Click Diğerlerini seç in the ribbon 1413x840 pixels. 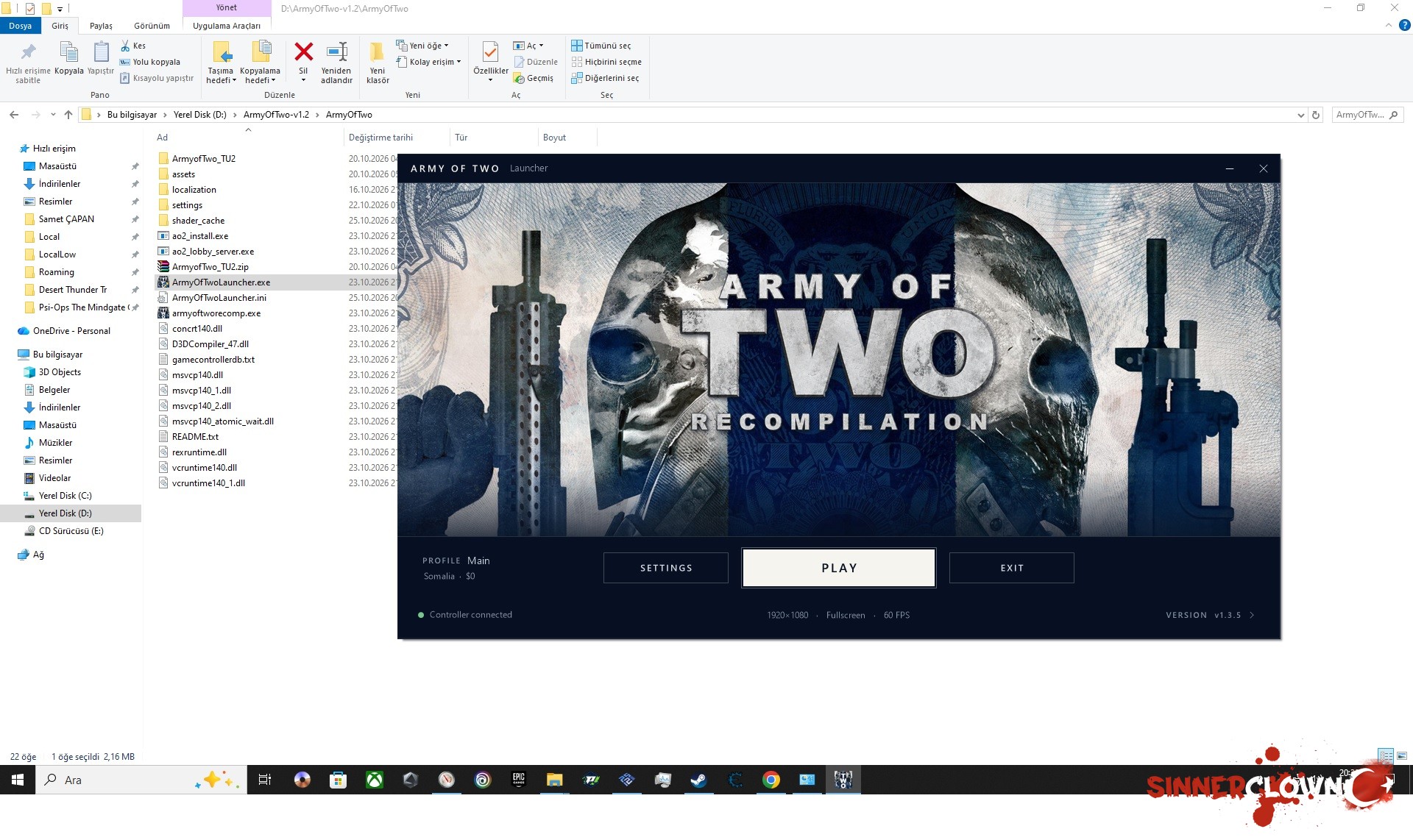(606, 78)
